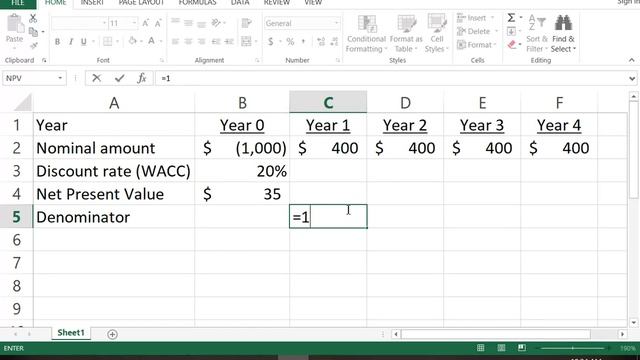Open Cell Styles gallery
The image size is (640, 360).
tap(436, 34)
